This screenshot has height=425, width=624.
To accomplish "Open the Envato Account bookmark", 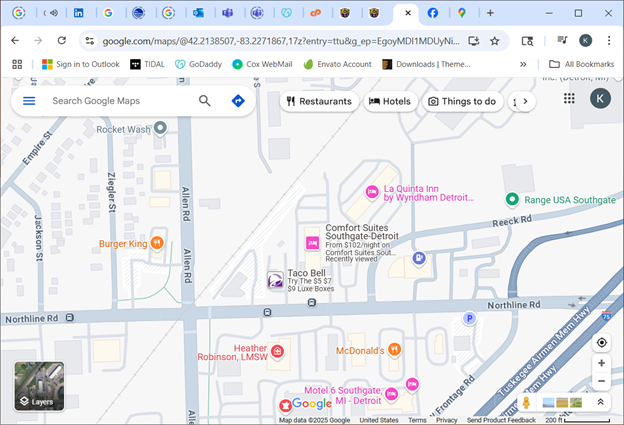I will pos(337,64).
